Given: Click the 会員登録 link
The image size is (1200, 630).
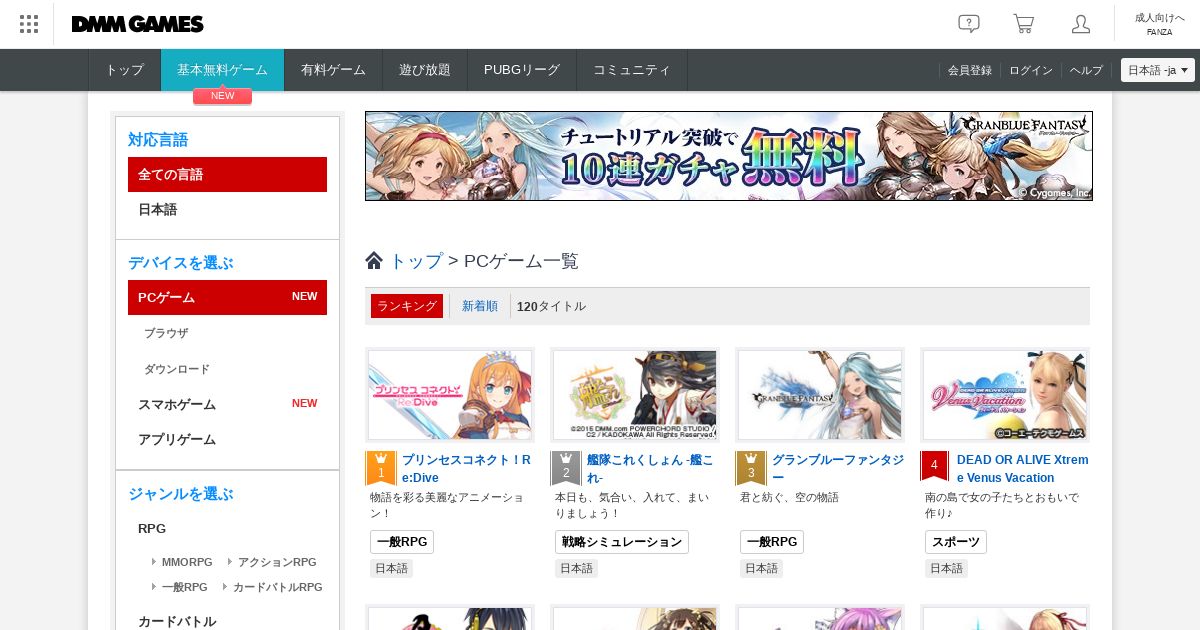Looking at the screenshot, I should point(970,70).
